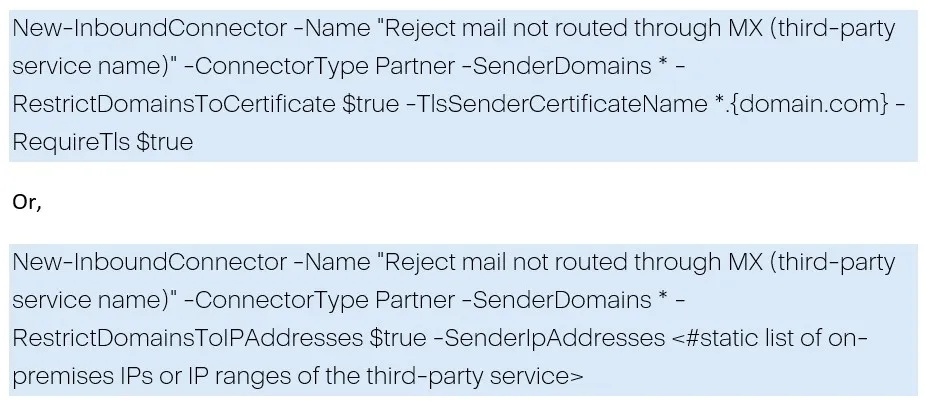
Task: Click the RestrictDomainsToIPAddresses parameter text
Action: (188, 338)
